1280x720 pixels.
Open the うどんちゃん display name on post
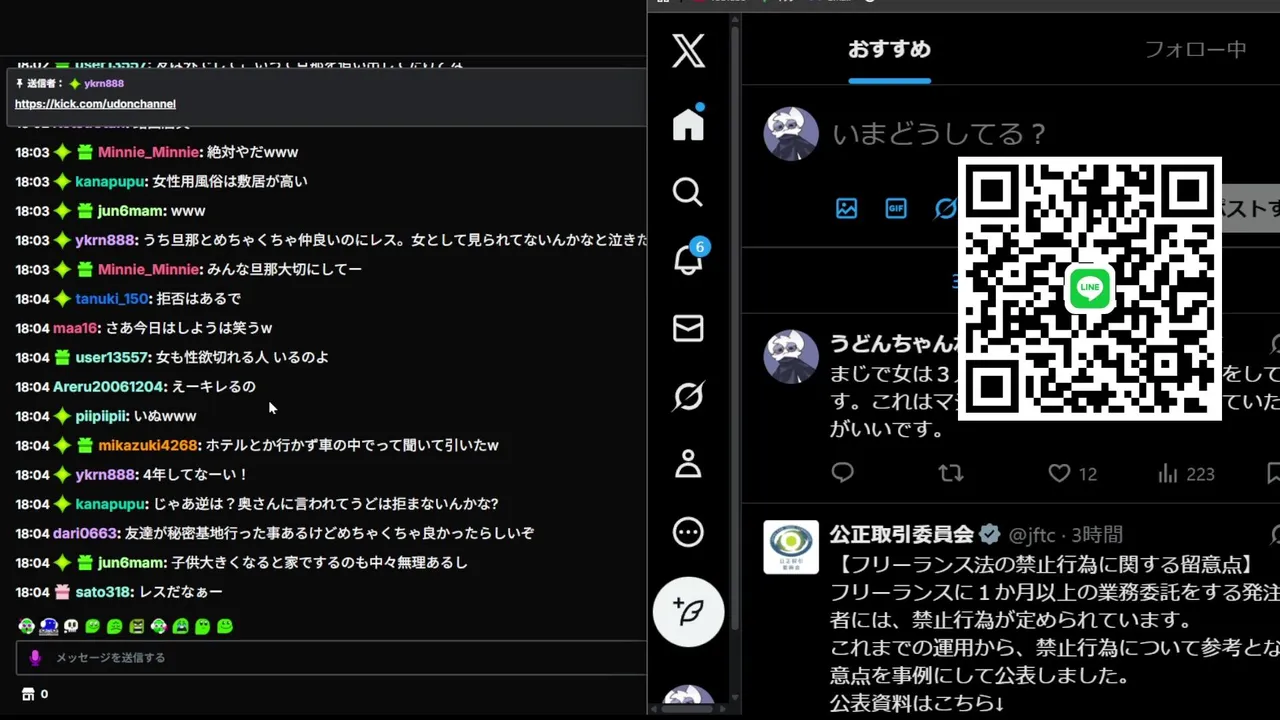coord(893,343)
